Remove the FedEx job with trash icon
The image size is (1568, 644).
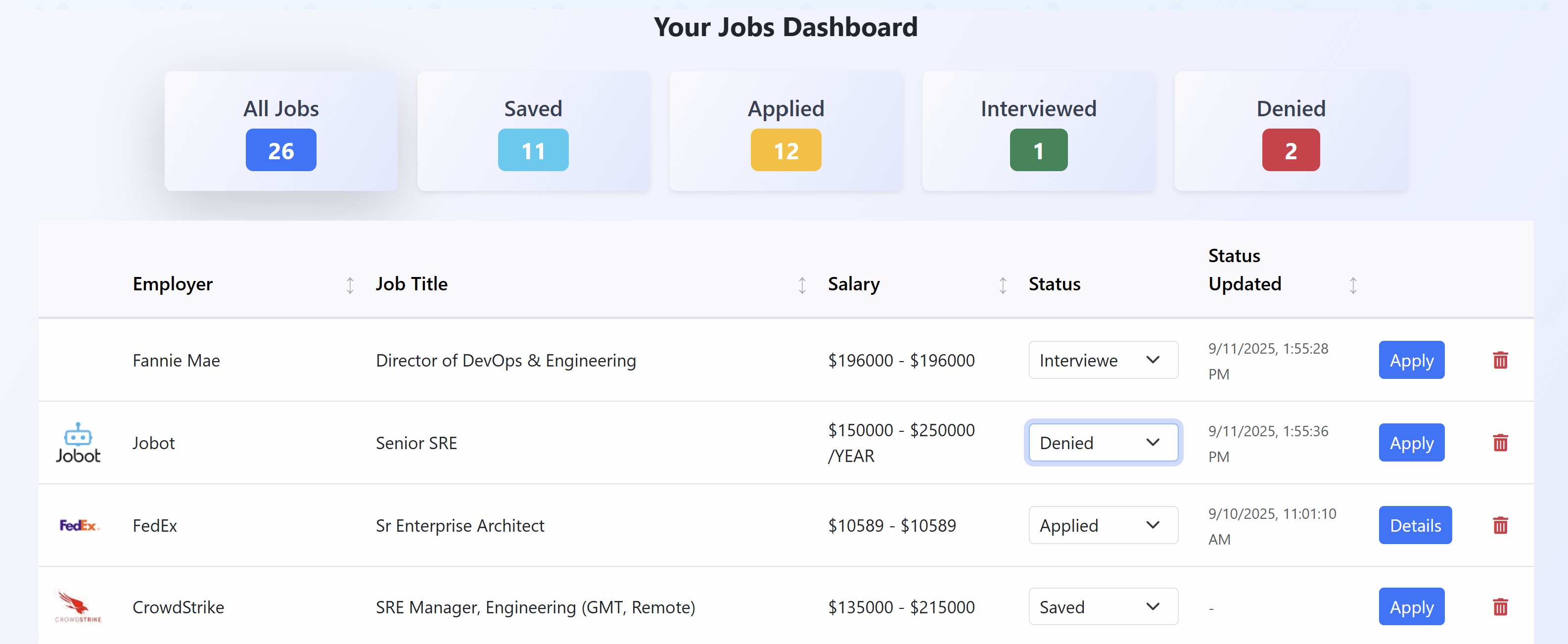(1500, 525)
